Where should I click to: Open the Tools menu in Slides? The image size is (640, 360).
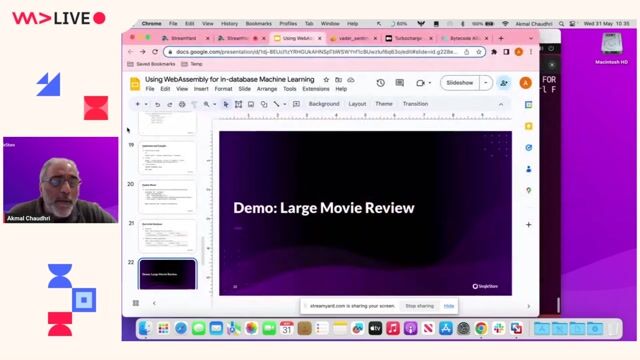coord(289,89)
